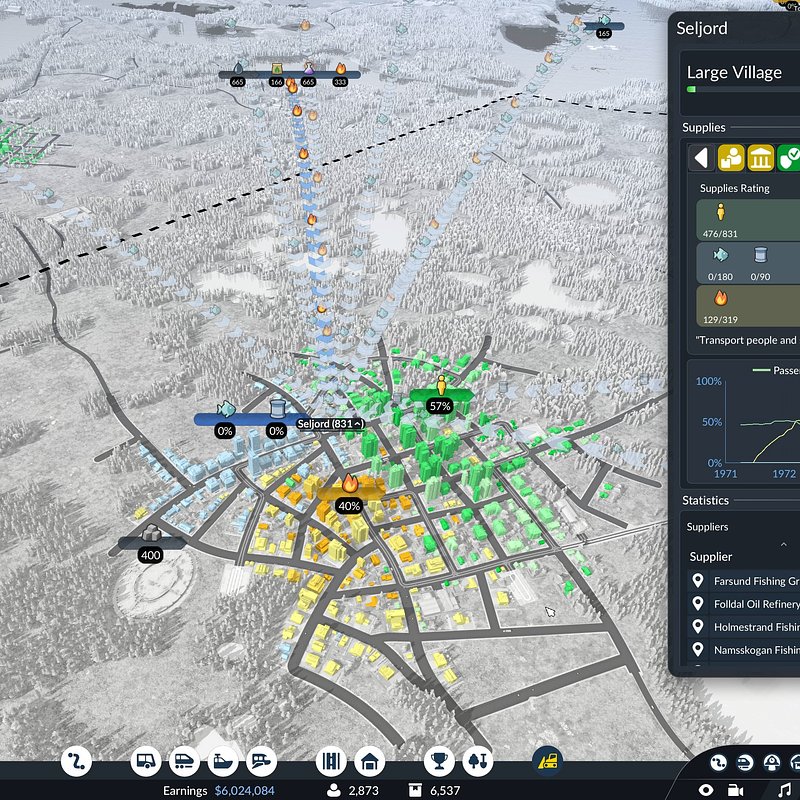The height and width of the screenshot is (800, 800).
Task: Collapse the Supplier column sort chevron
Action: 784,544
